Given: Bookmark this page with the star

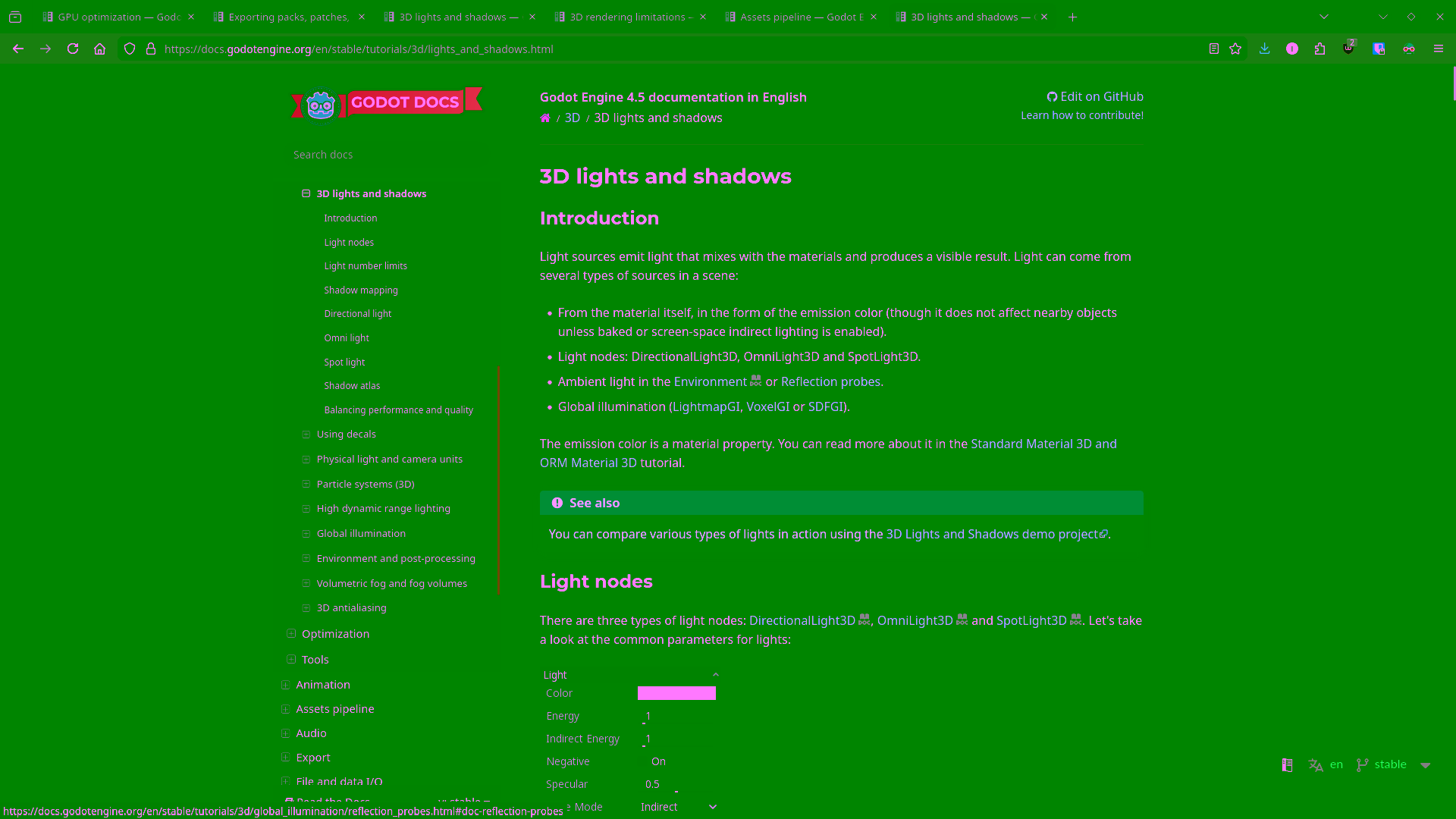Looking at the screenshot, I should point(1235,49).
